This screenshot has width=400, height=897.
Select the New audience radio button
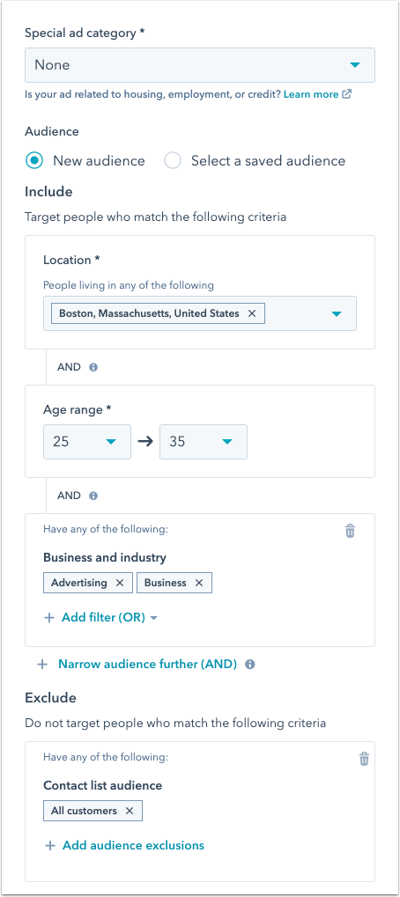pos(34,161)
